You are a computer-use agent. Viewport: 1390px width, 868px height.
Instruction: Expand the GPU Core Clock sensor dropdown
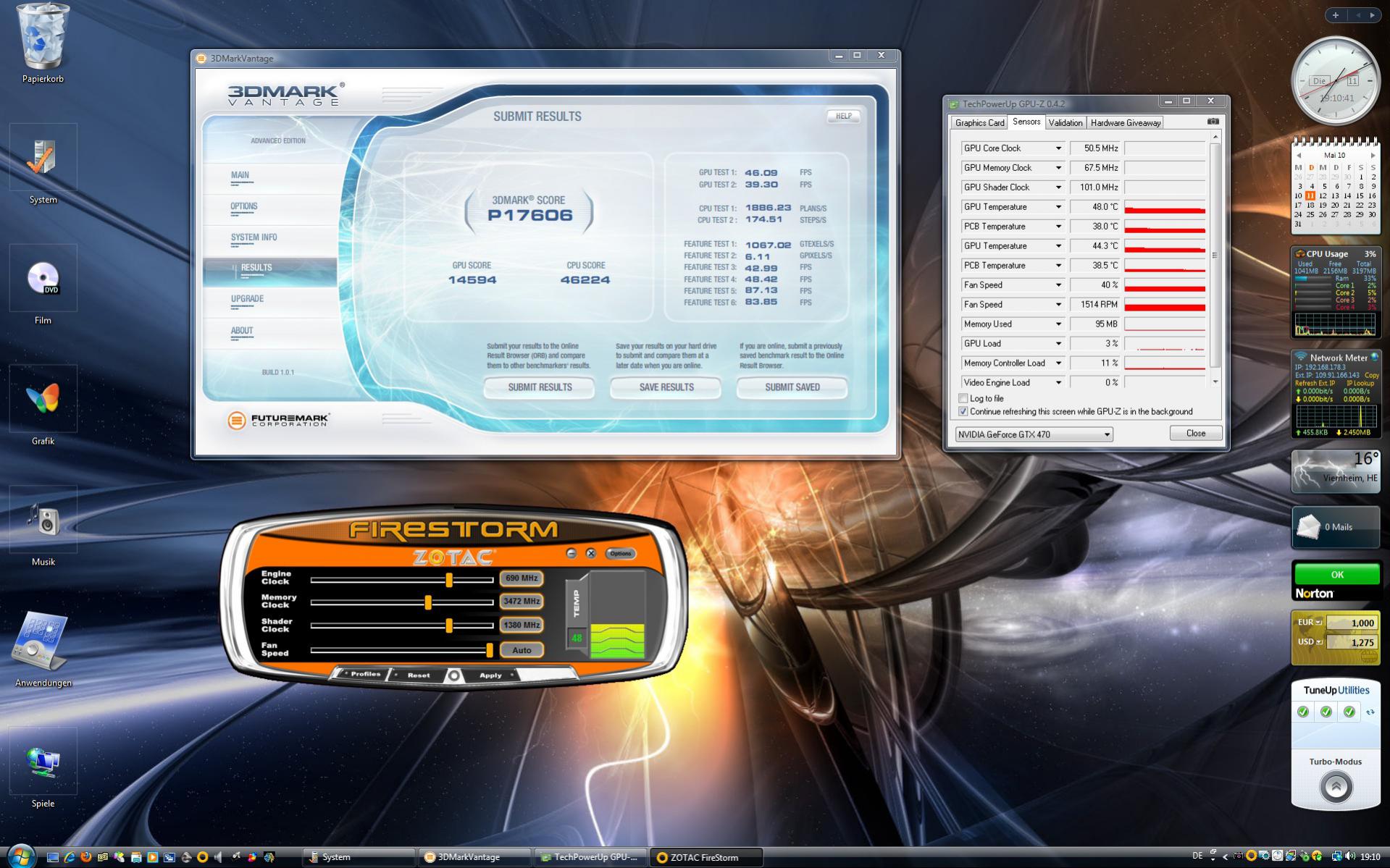click(1058, 148)
